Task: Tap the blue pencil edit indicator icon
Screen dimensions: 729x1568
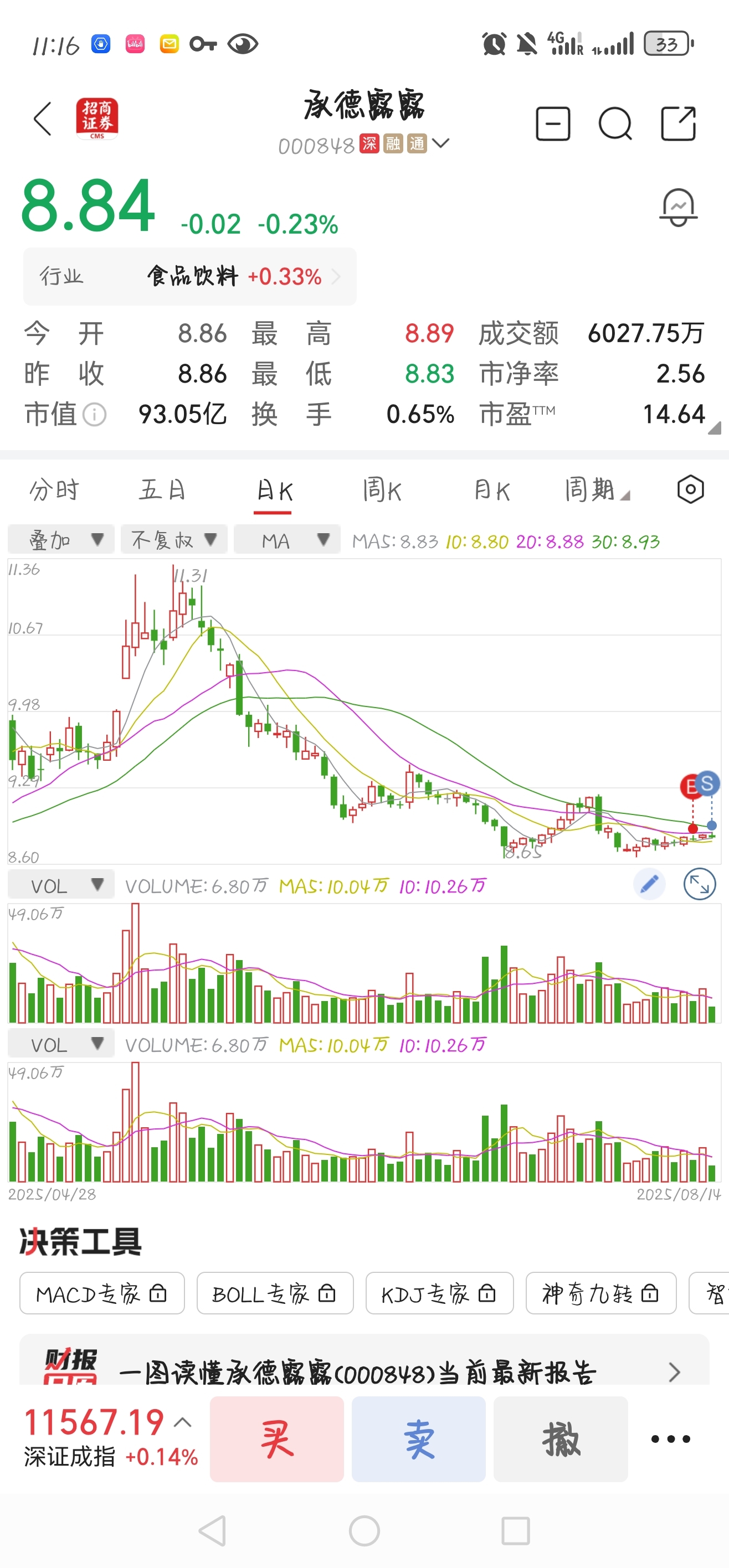Action: [x=649, y=884]
